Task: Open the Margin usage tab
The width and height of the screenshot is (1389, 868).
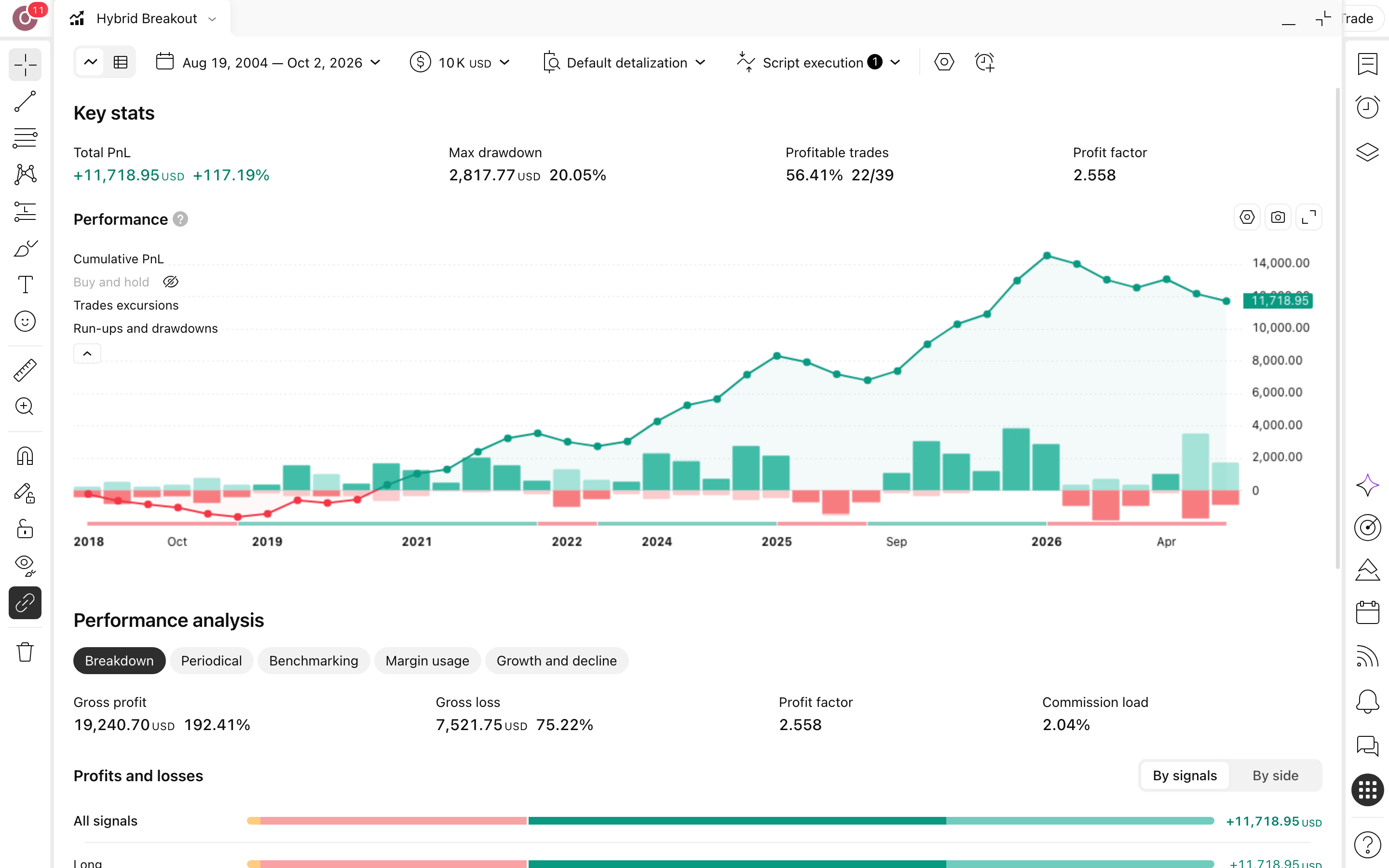Action: 428,661
